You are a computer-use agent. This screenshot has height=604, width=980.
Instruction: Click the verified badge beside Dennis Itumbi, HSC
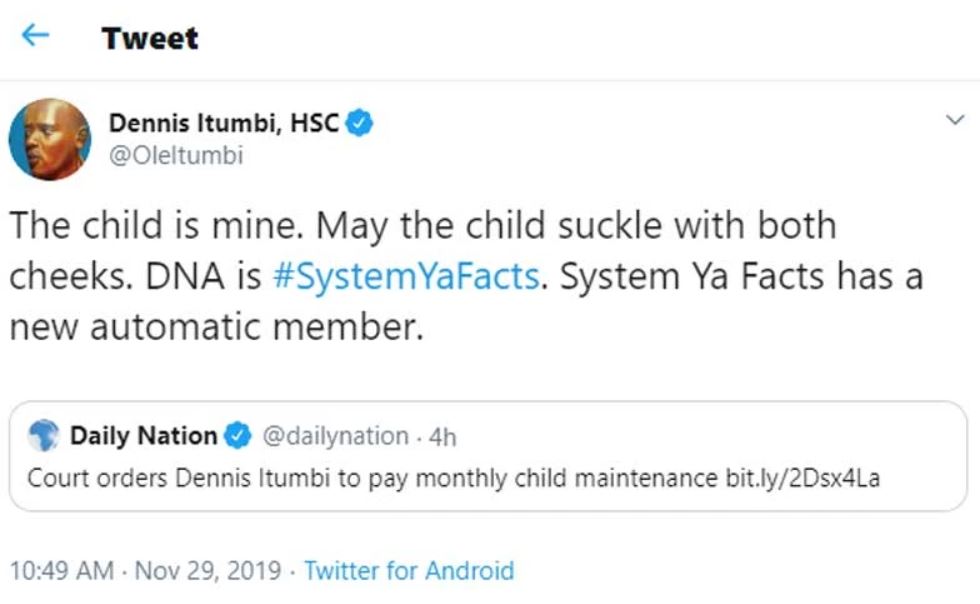pyautogui.click(x=359, y=123)
